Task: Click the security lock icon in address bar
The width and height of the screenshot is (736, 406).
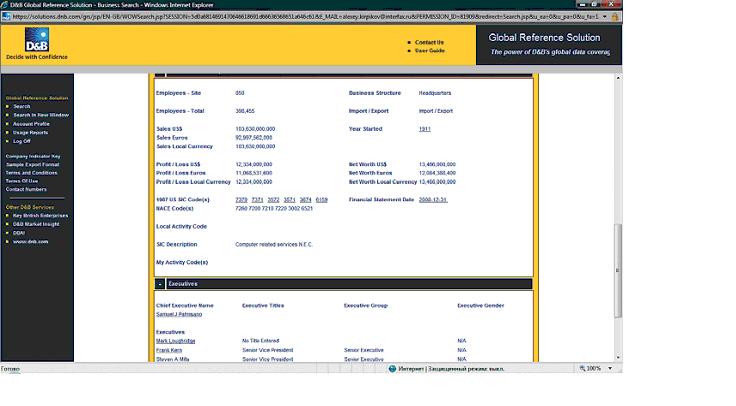Action: click(614, 16)
